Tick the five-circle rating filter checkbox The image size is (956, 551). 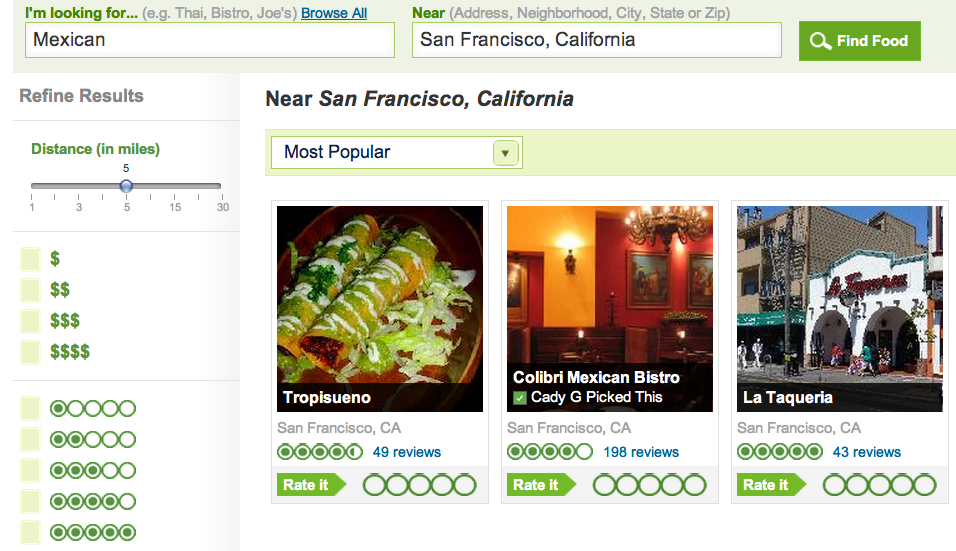pos(30,532)
